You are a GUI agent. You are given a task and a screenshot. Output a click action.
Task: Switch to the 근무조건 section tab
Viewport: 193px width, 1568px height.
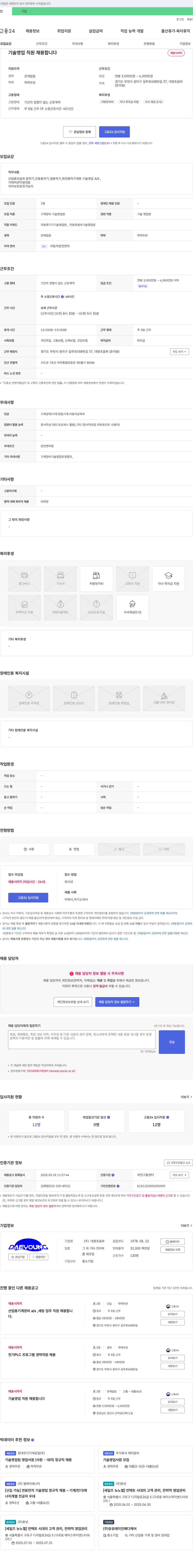[41, 44]
